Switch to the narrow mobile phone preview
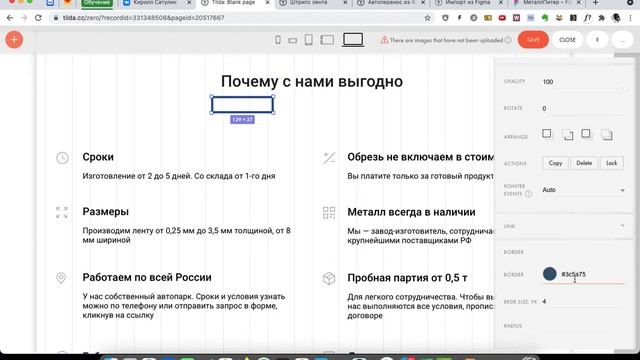Image resolution: width=640 pixels, height=360 pixels. click(278, 40)
